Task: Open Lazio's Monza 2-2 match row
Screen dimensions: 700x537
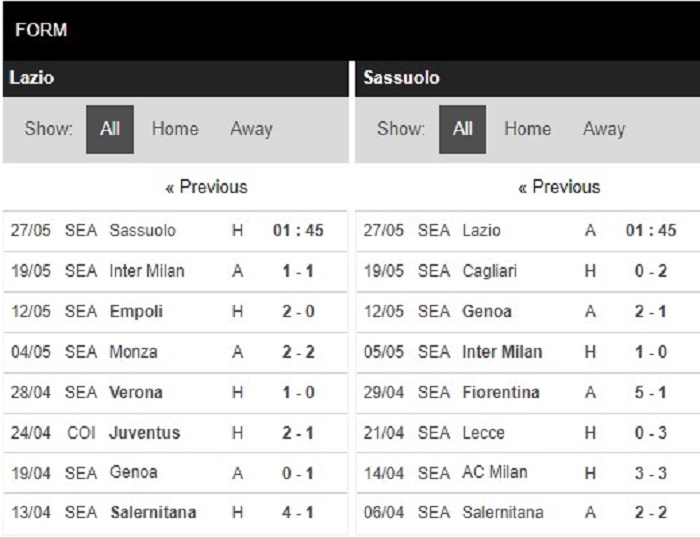Action: click(175, 352)
